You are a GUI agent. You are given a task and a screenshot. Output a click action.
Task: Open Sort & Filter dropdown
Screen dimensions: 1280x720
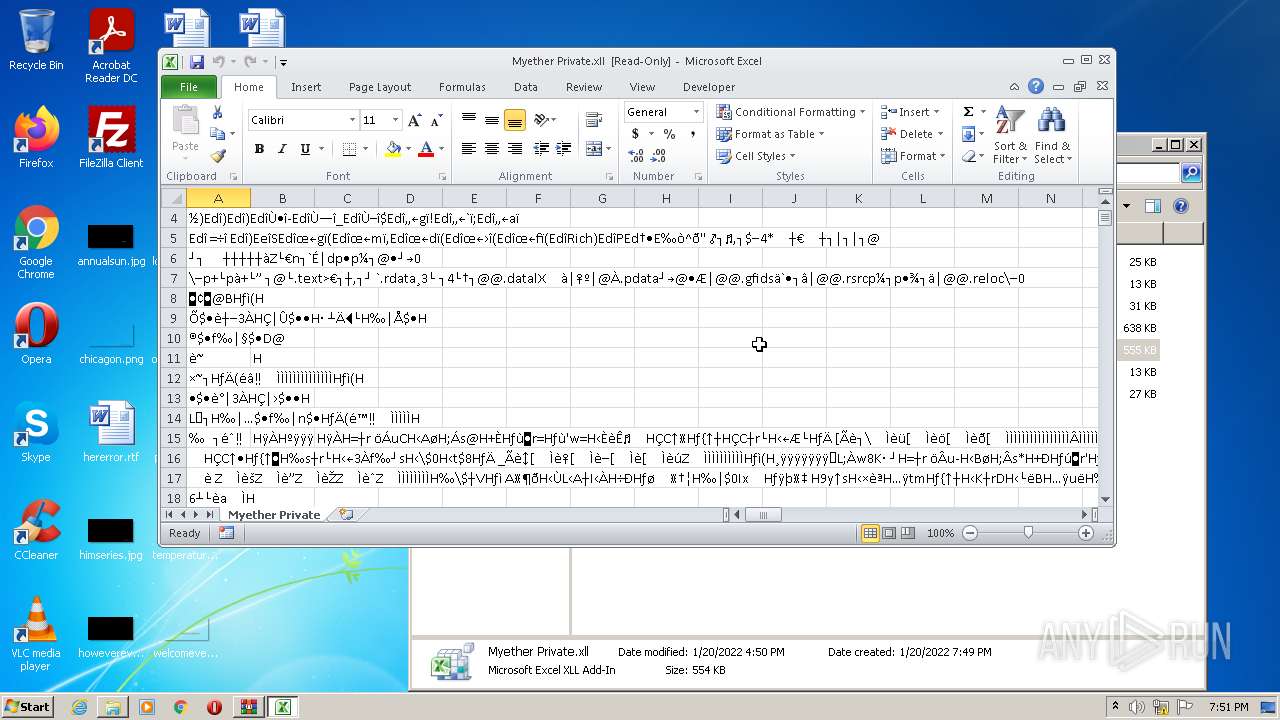1010,133
